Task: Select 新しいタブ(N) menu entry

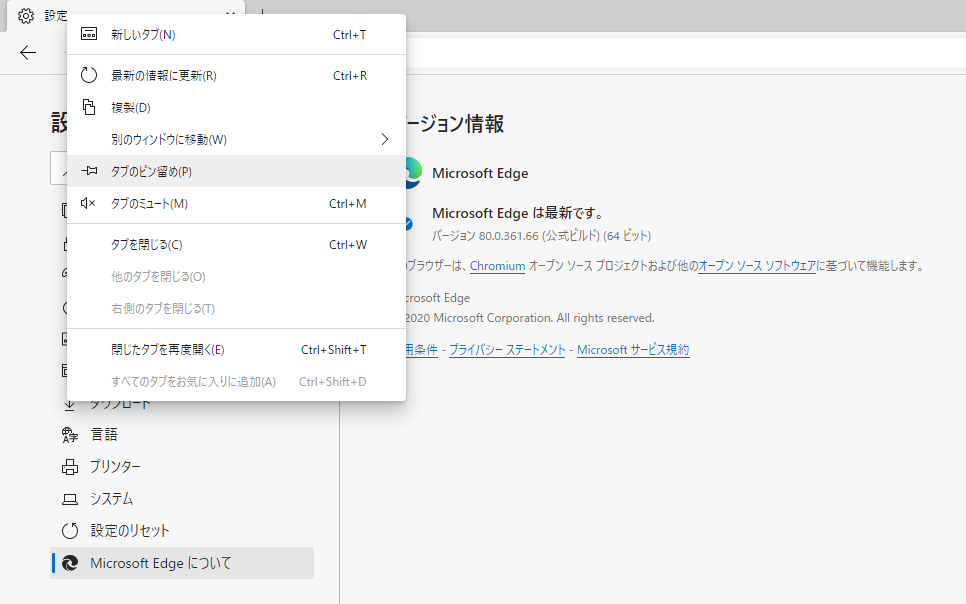Action: pos(237,35)
